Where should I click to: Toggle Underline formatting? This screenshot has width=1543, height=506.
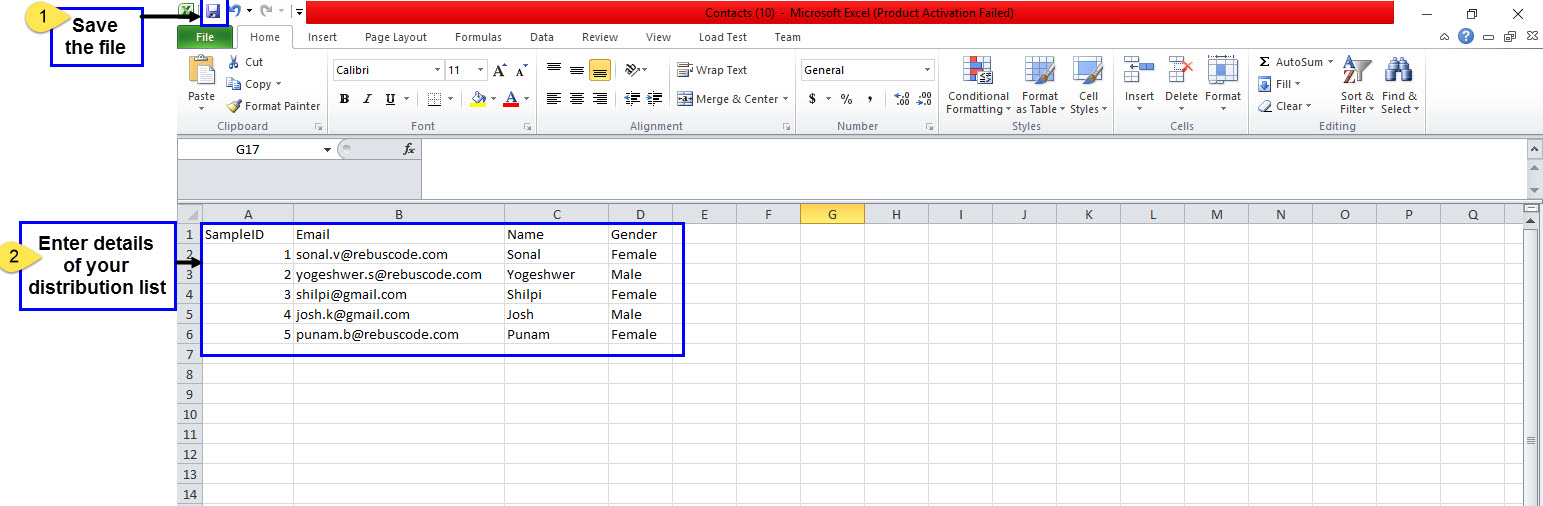coord(390,99)
